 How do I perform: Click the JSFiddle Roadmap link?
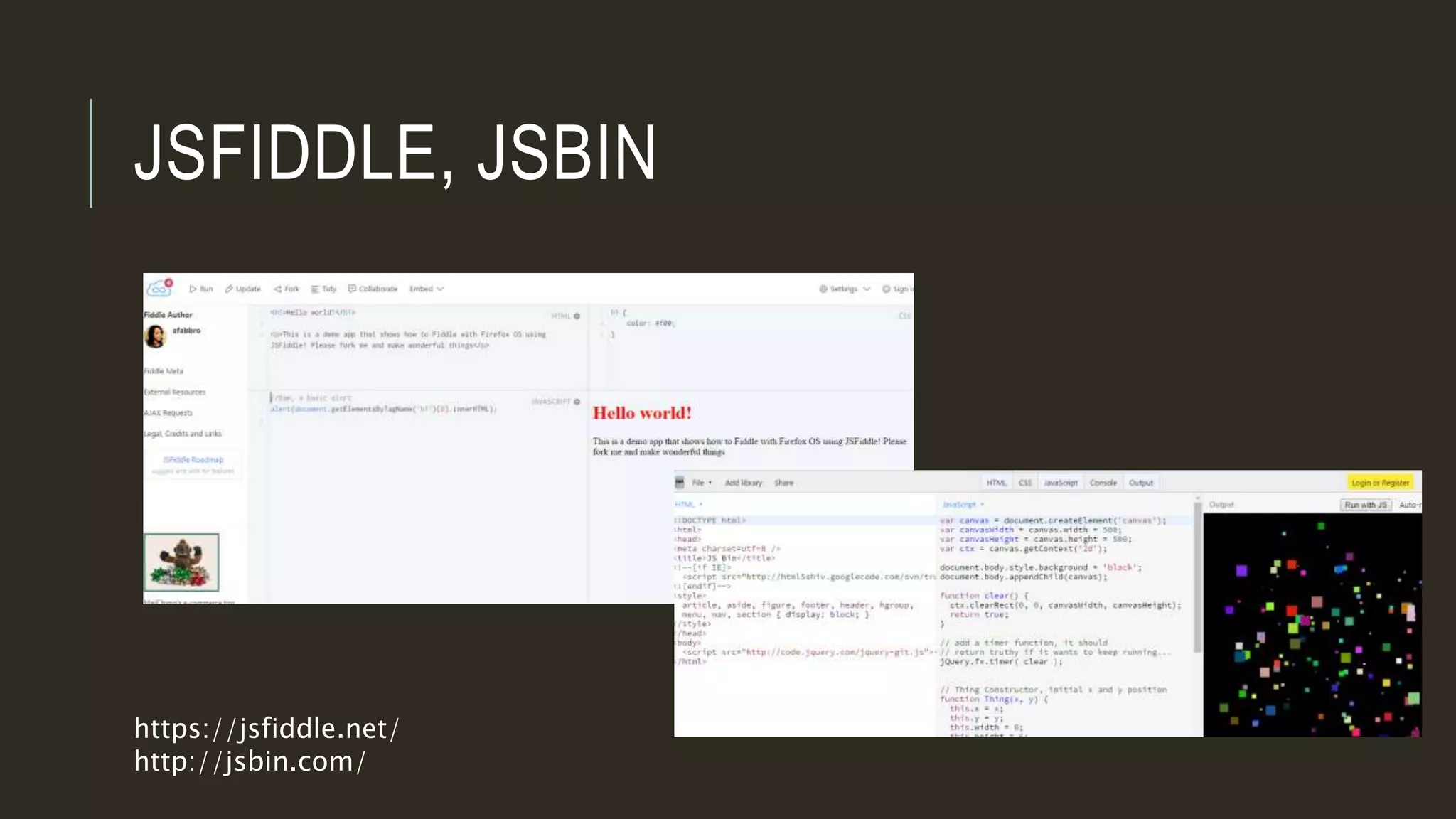(193, 460)
